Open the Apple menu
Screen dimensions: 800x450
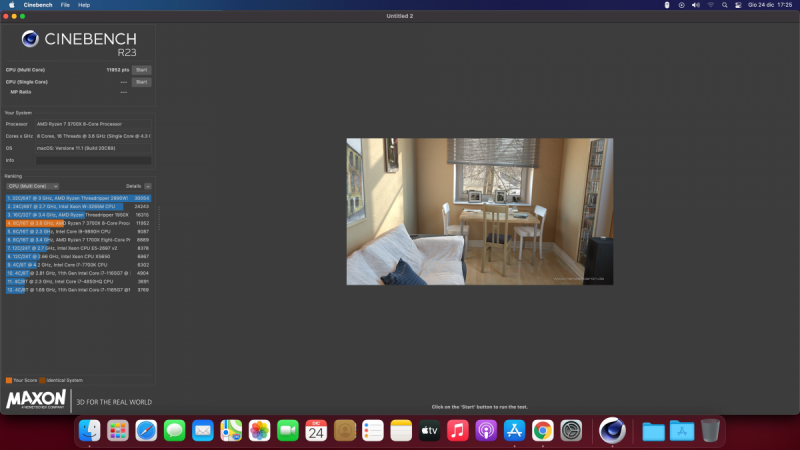tap(11, 5)
